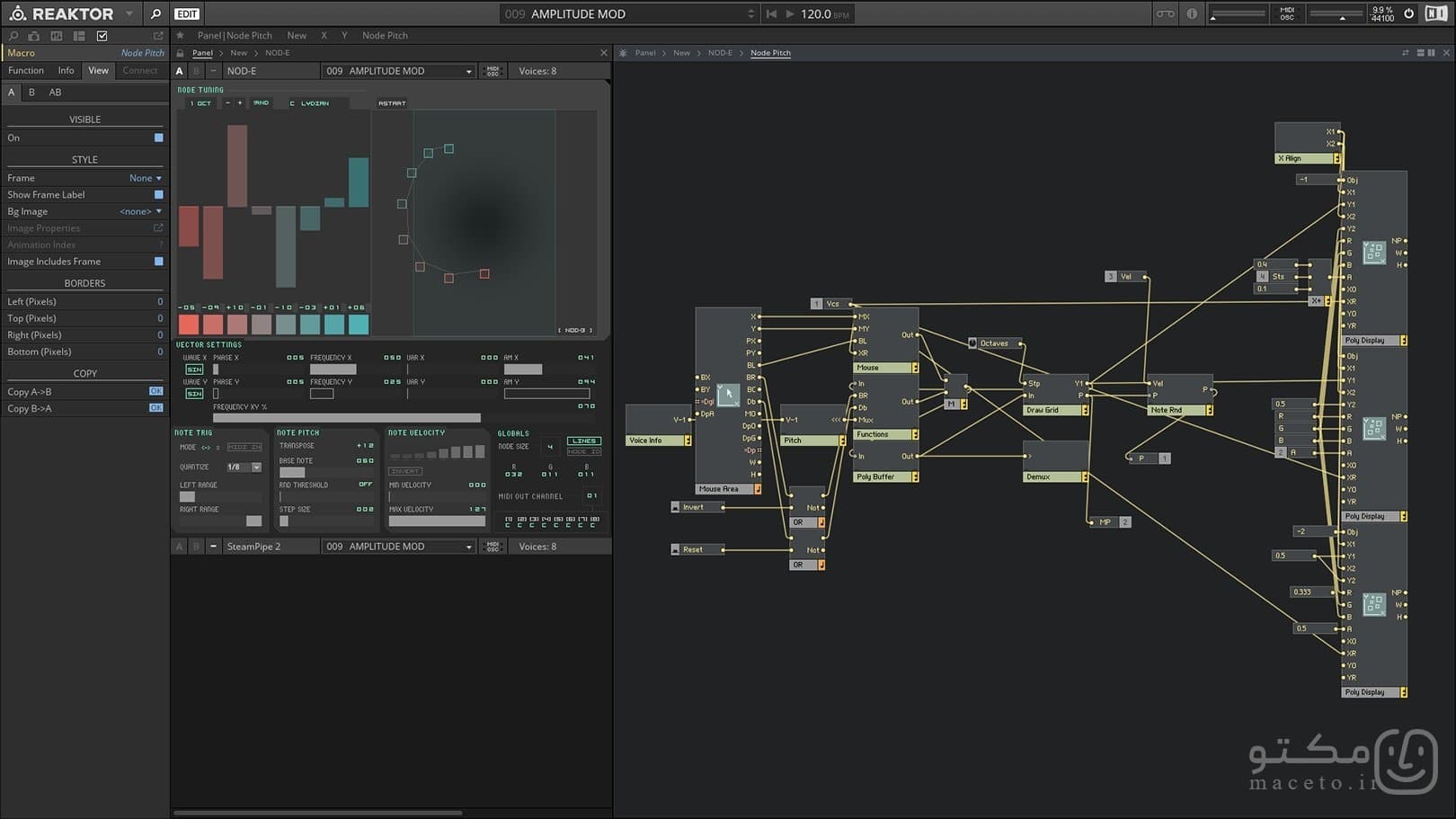Switch to the Info tab
This screenshot has height=819, width=1456.
[x=66, y=70]
